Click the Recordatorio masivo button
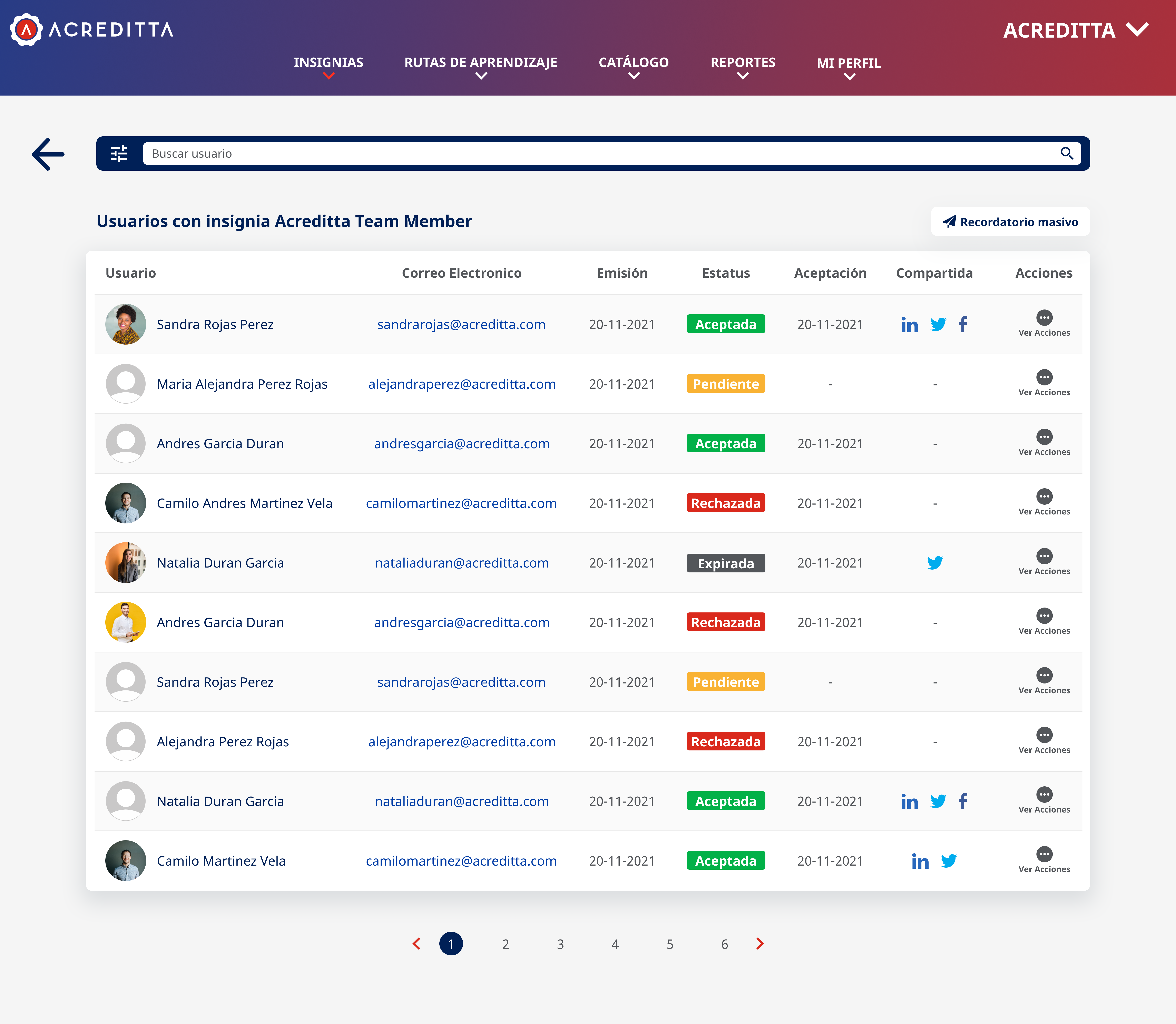 (x=1010, y=222)
